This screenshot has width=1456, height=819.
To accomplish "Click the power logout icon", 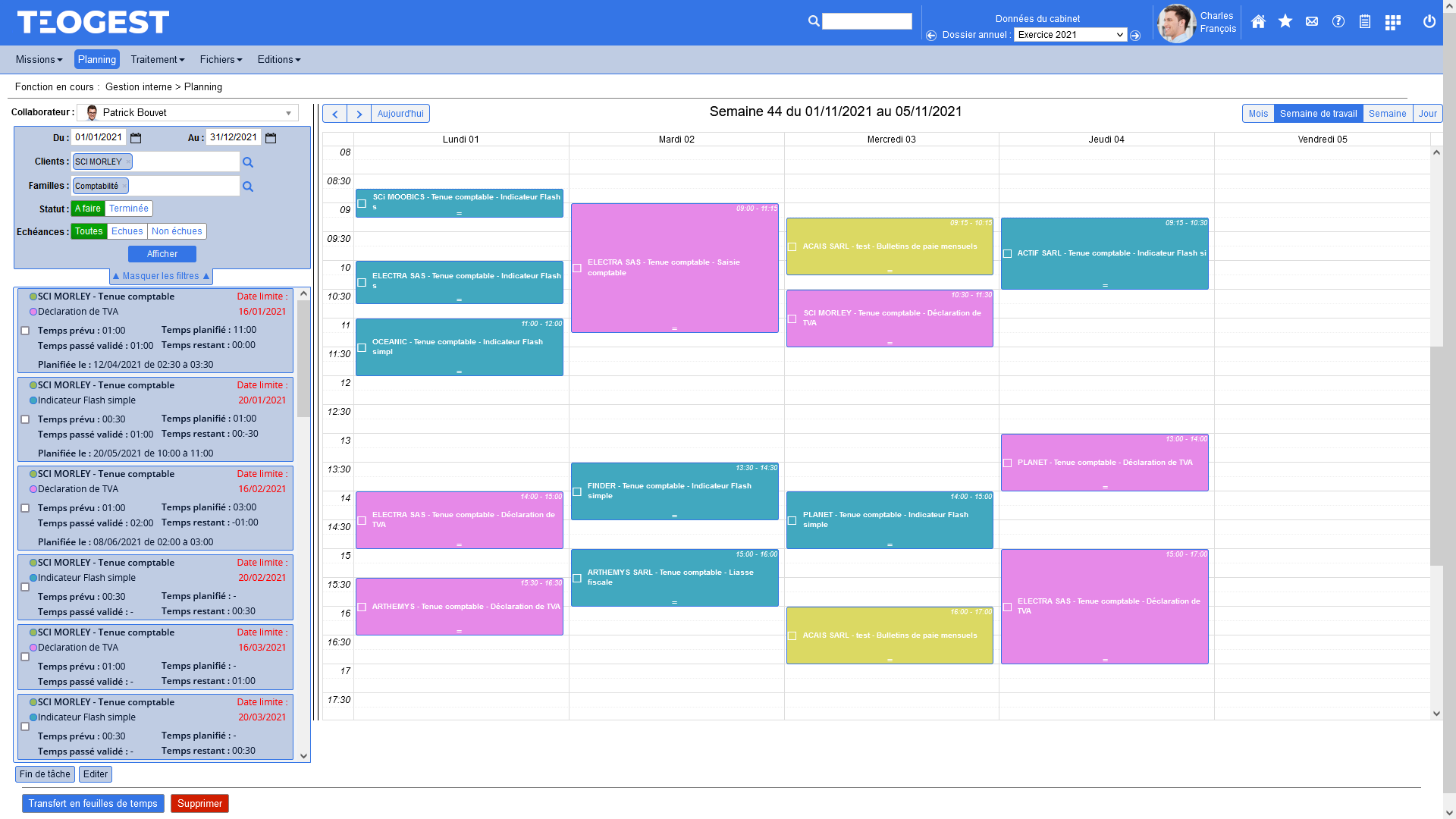I will point(1429,22).
